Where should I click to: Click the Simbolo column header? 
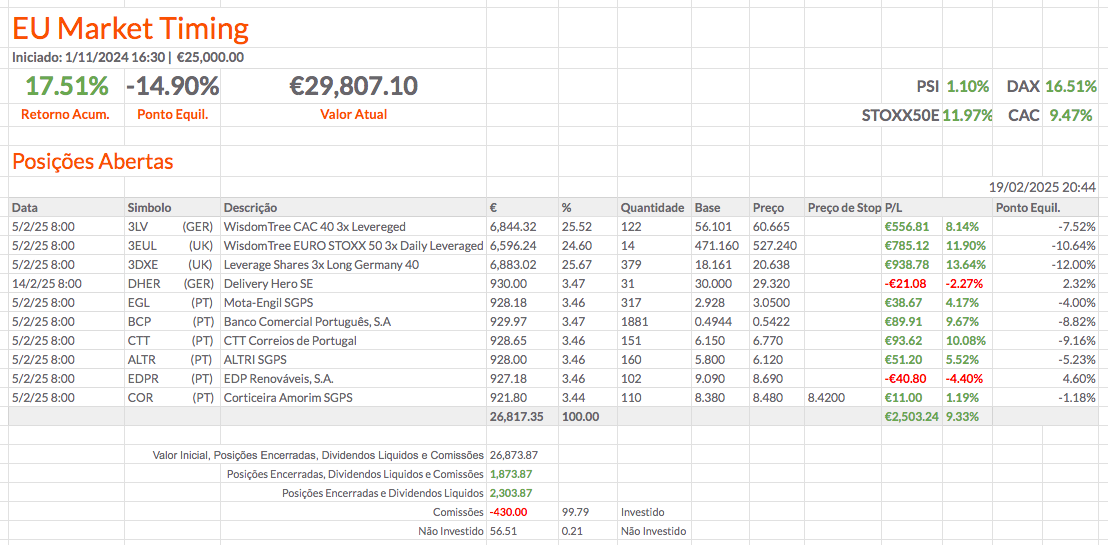[x=150, y=208]
